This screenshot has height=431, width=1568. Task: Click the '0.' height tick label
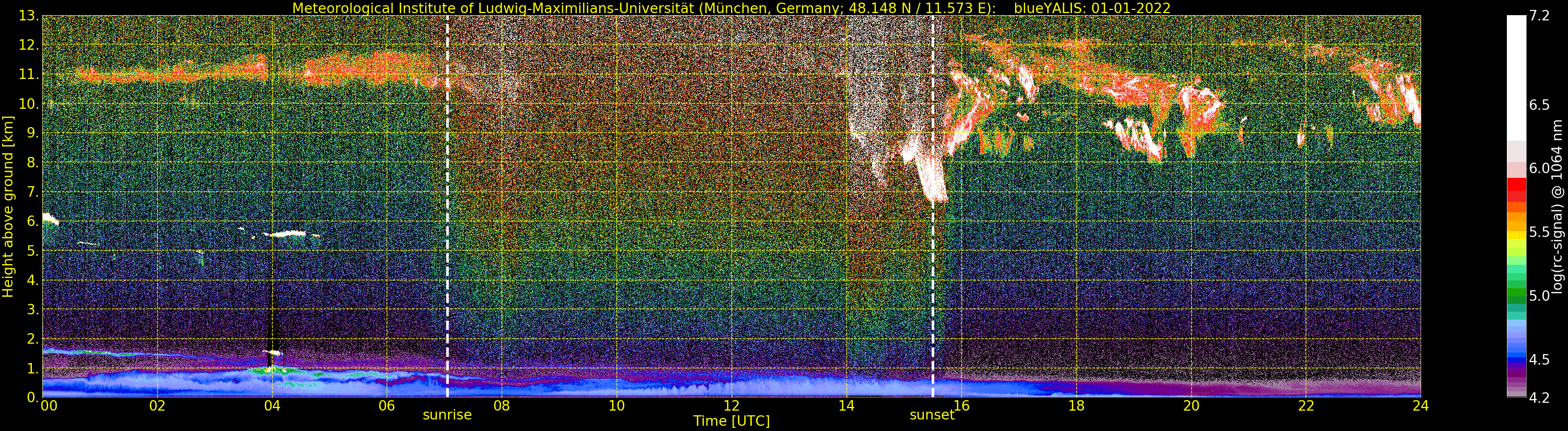(x=33, y=398)
